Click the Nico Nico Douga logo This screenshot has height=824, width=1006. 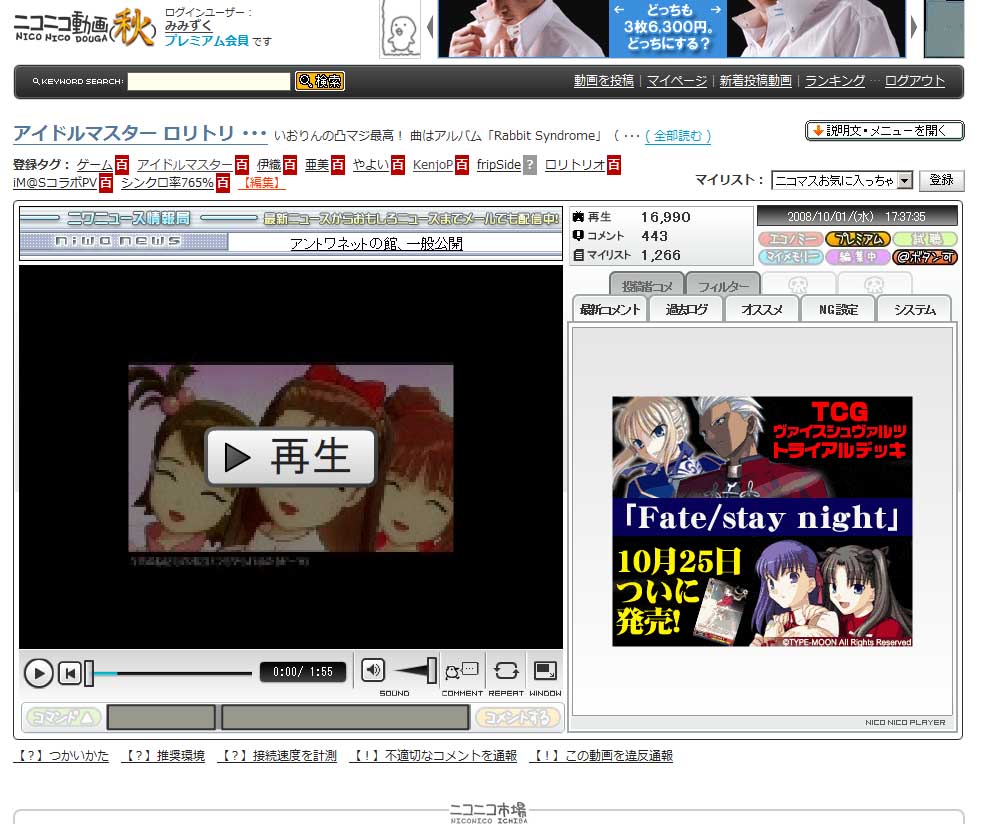pyautogui.click(x=84, y=28)
